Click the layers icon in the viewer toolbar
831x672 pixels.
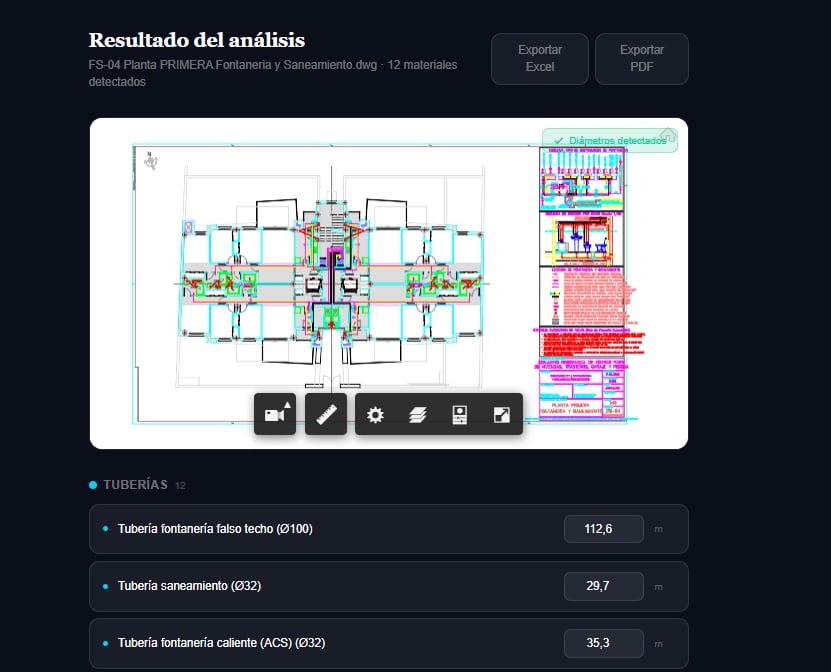[418, 413]
